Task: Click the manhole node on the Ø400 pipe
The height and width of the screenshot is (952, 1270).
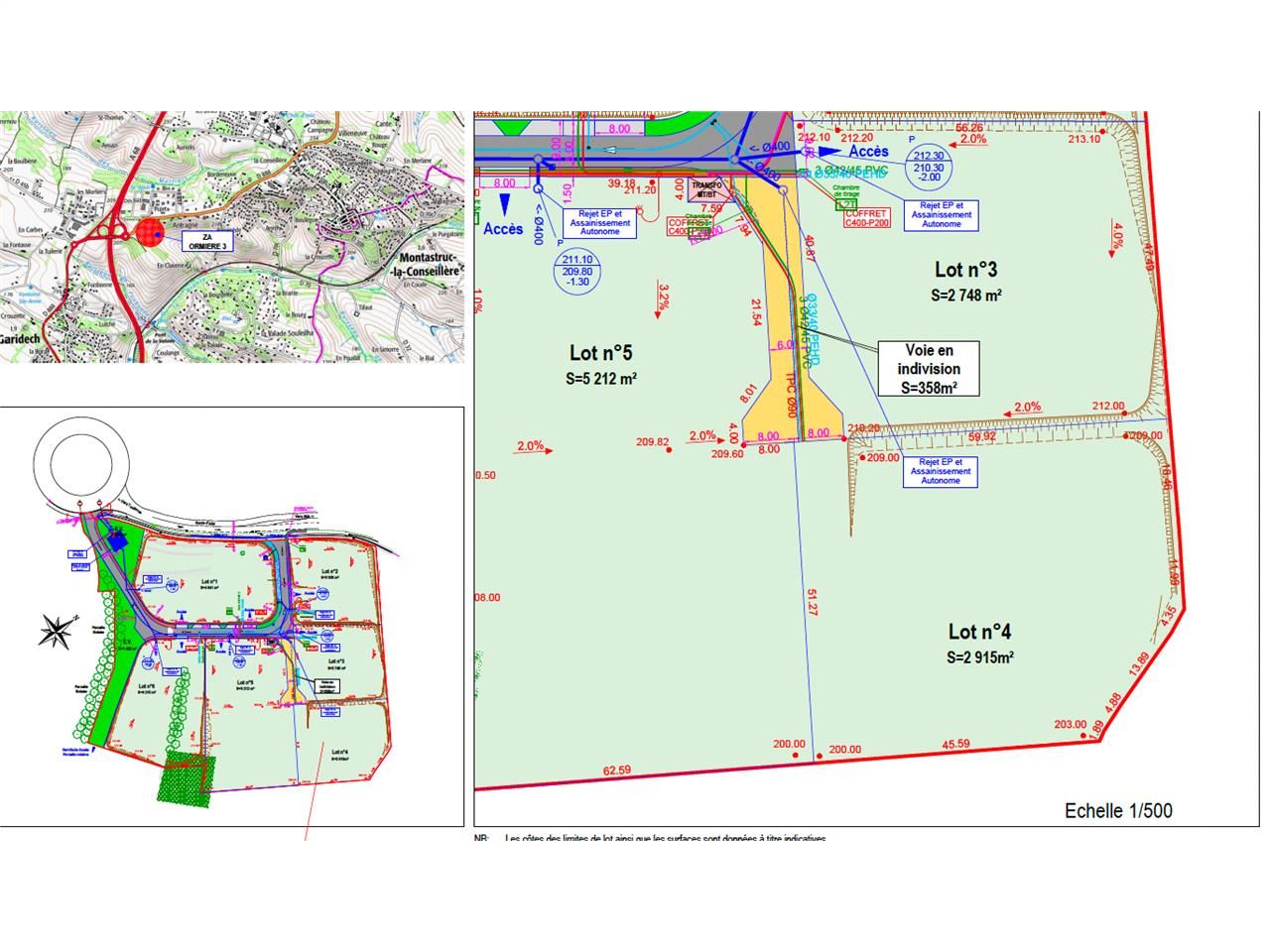Action: [734, 159]
